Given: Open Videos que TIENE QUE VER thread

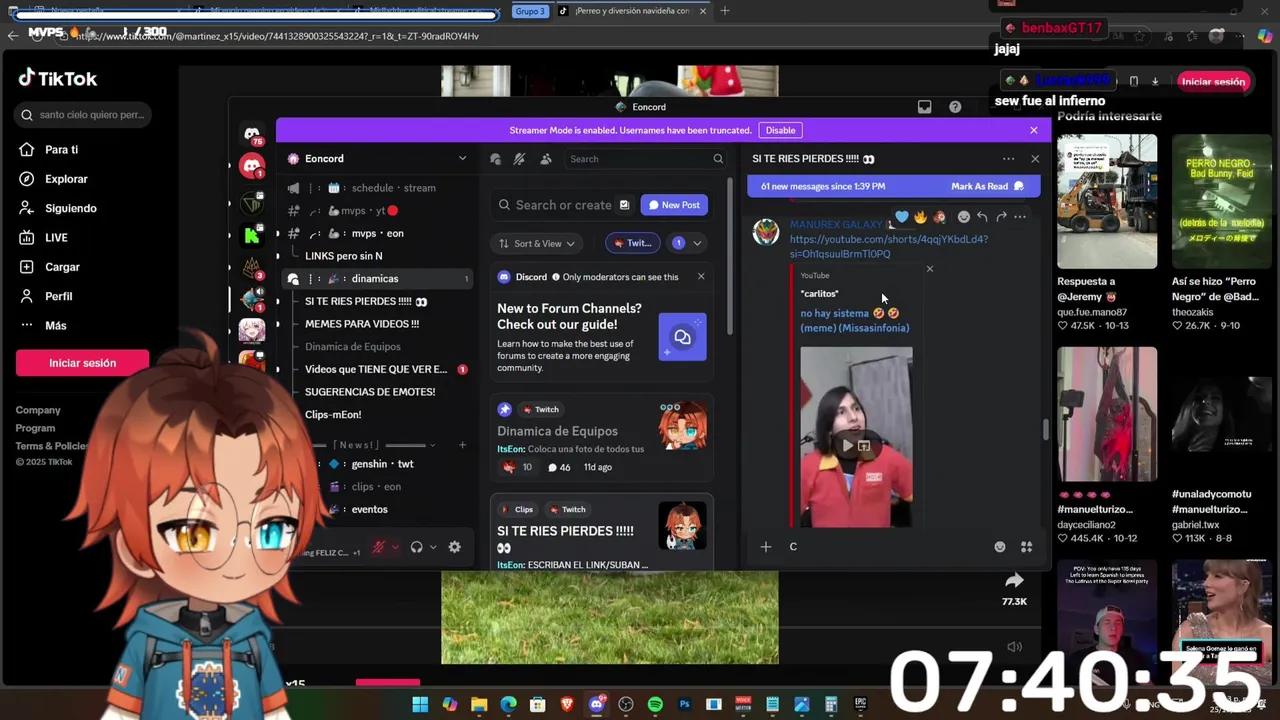Looking at the screenshot, I should 378,369.
